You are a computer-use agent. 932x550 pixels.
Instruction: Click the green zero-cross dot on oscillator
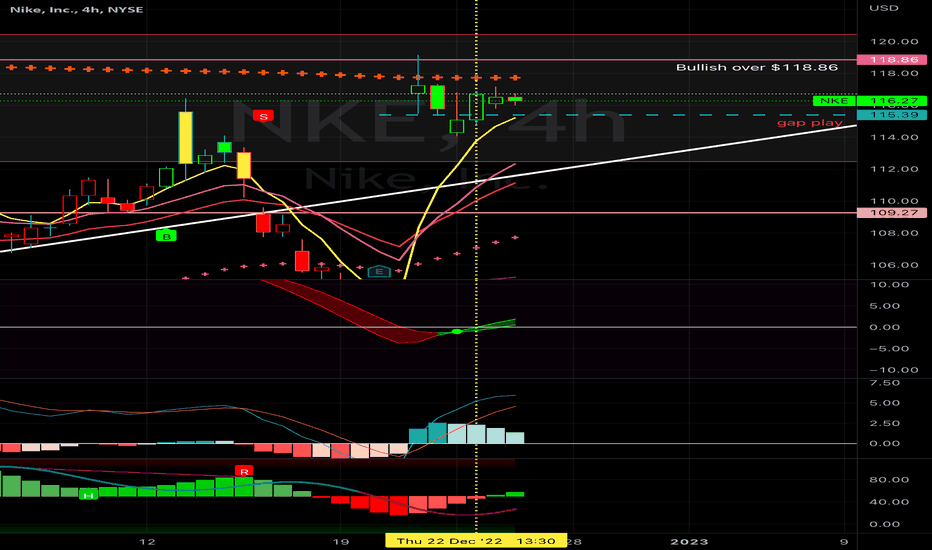(456, 331)
